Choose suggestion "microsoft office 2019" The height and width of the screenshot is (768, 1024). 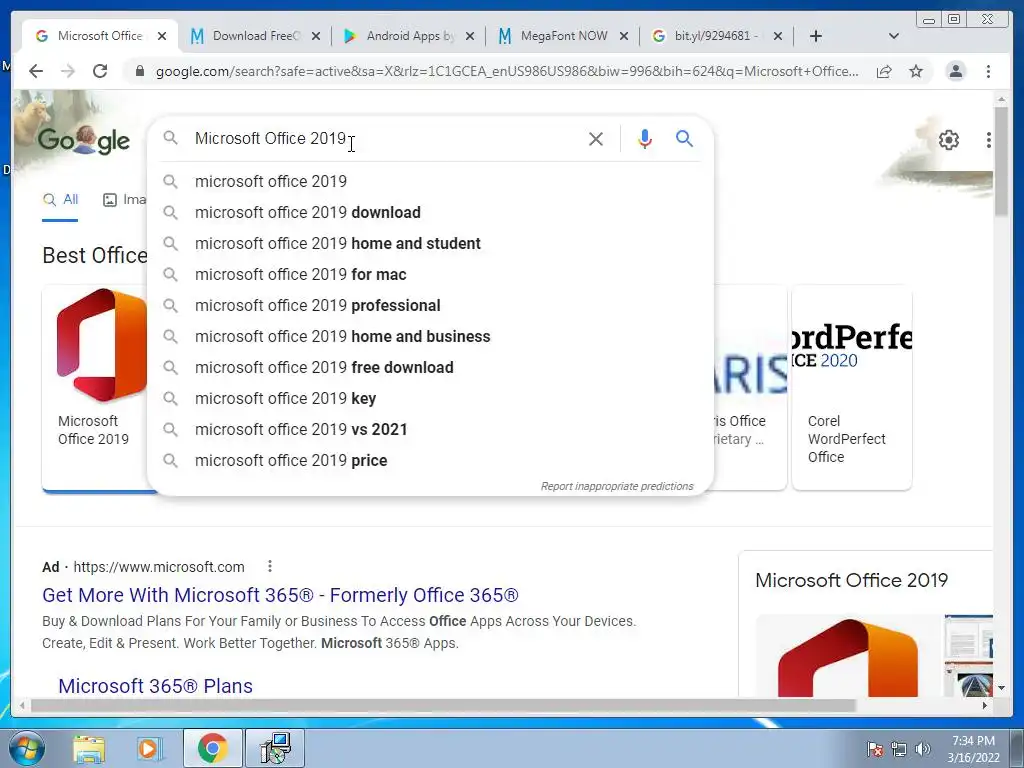coord(430,182)
